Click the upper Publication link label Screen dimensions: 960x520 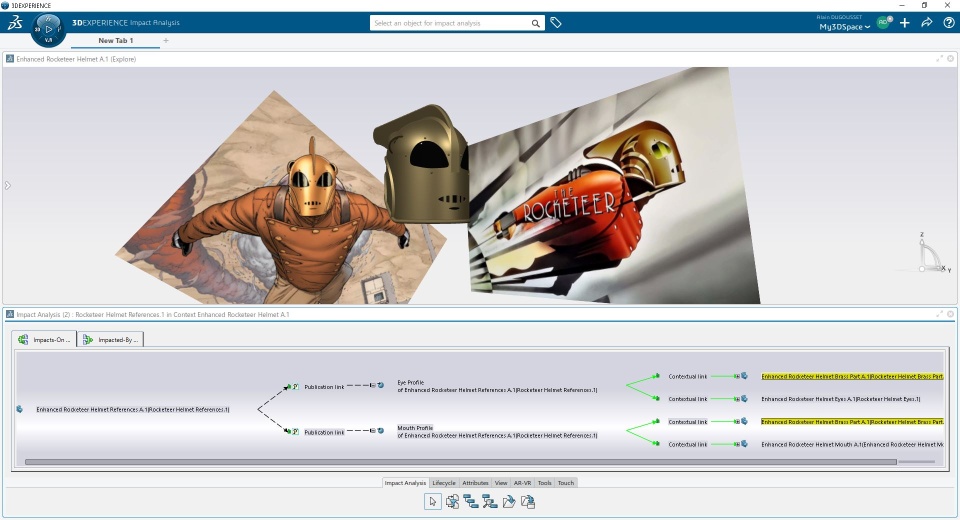(x=324, y=387)
